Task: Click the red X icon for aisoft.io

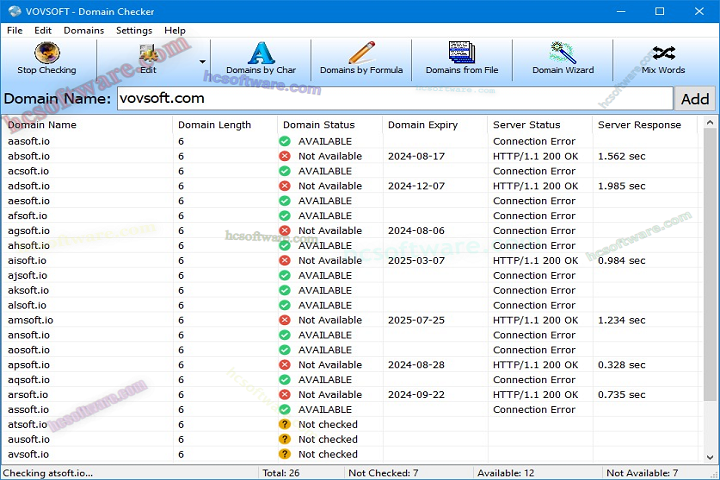Action: tap(285, 260)
